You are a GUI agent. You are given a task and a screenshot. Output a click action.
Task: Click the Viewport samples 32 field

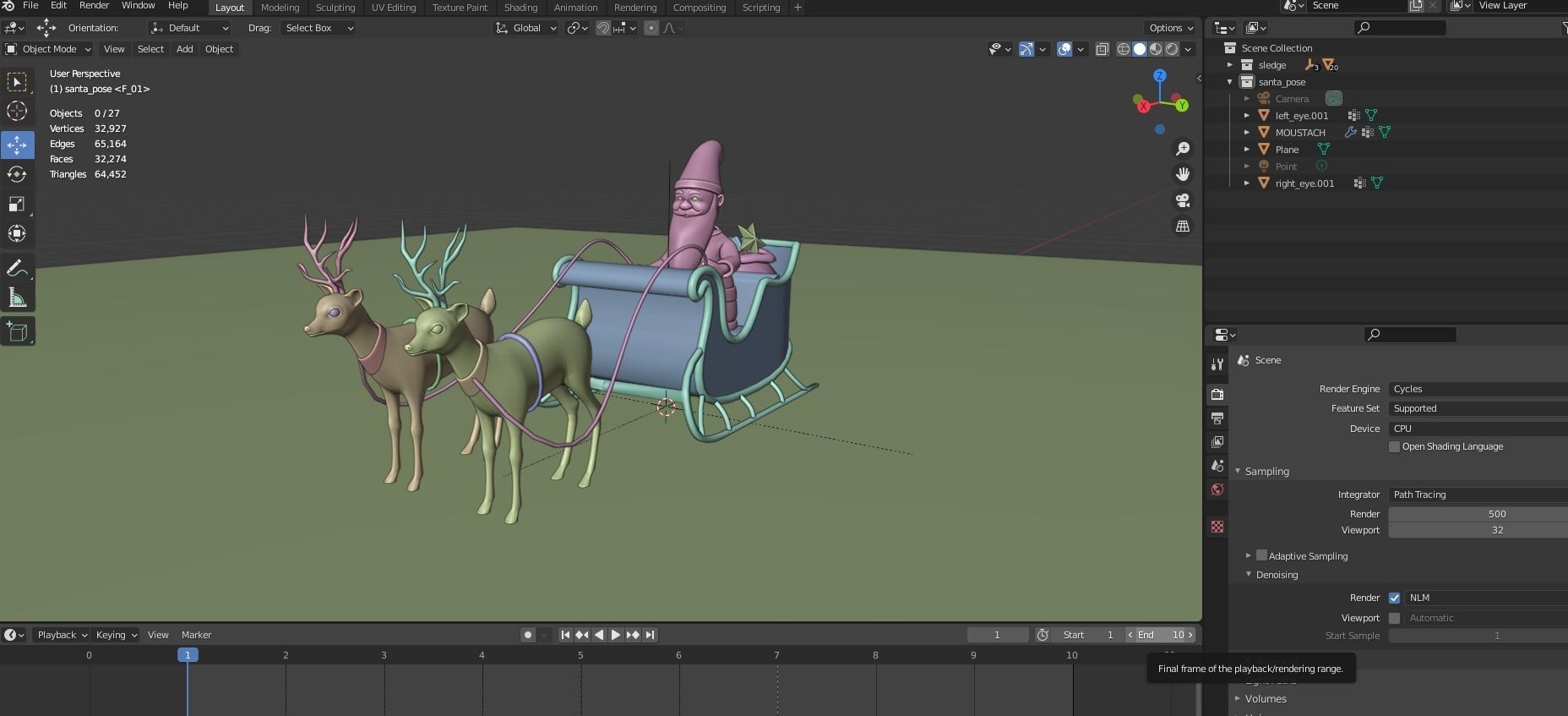pyautogui.click(x=1478, y=530)
